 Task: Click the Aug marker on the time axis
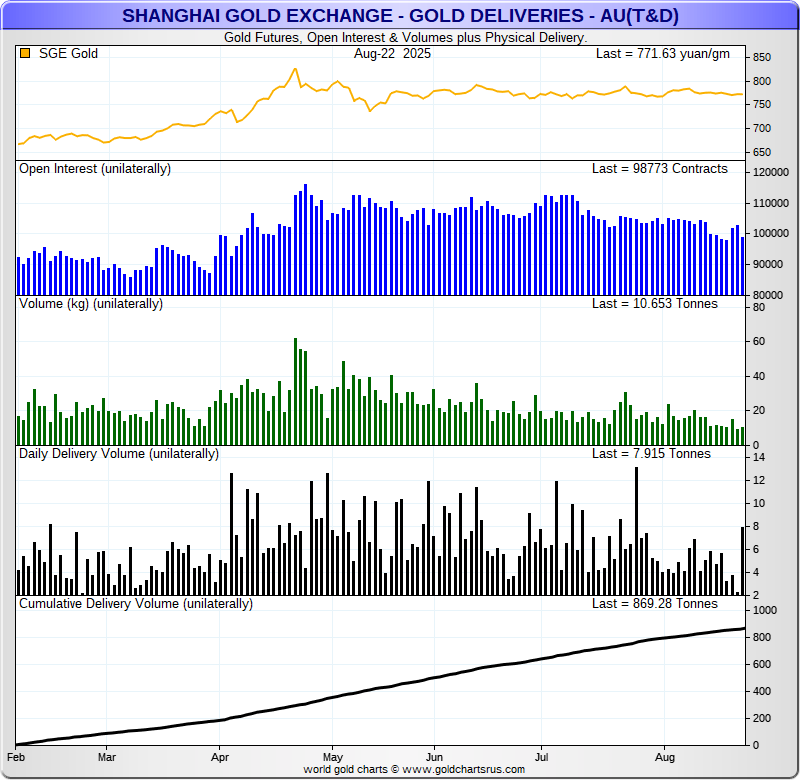coord(664,758)
